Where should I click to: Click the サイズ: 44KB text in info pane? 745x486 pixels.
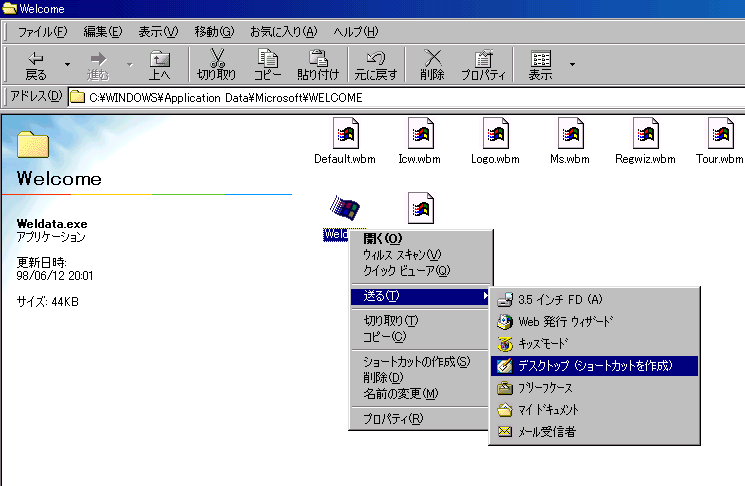[48, 302]
